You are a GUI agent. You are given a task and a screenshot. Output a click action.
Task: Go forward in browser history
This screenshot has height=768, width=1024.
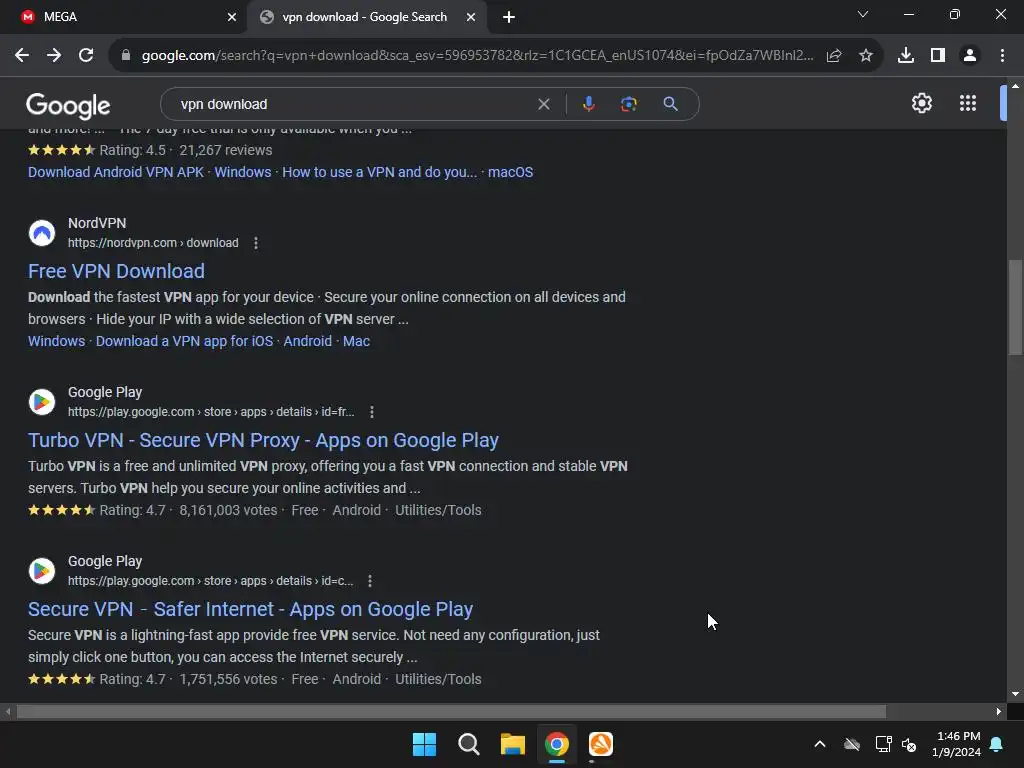tap(54, 56)
